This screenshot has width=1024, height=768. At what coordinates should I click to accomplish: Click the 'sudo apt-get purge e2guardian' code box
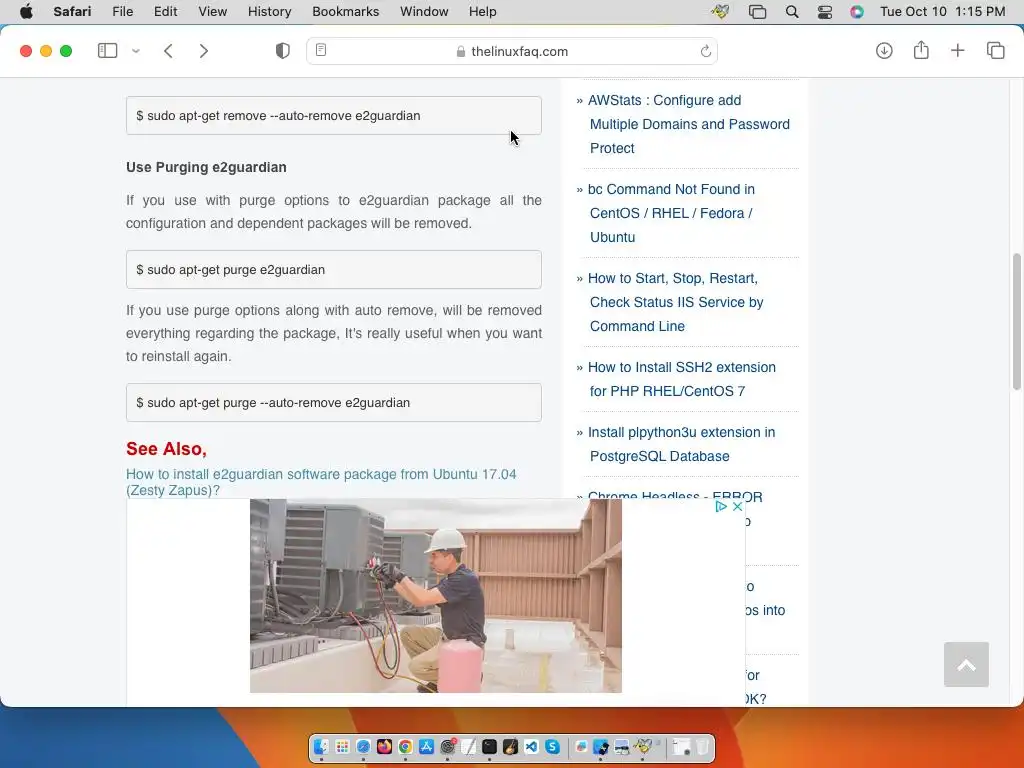[334, 270]
